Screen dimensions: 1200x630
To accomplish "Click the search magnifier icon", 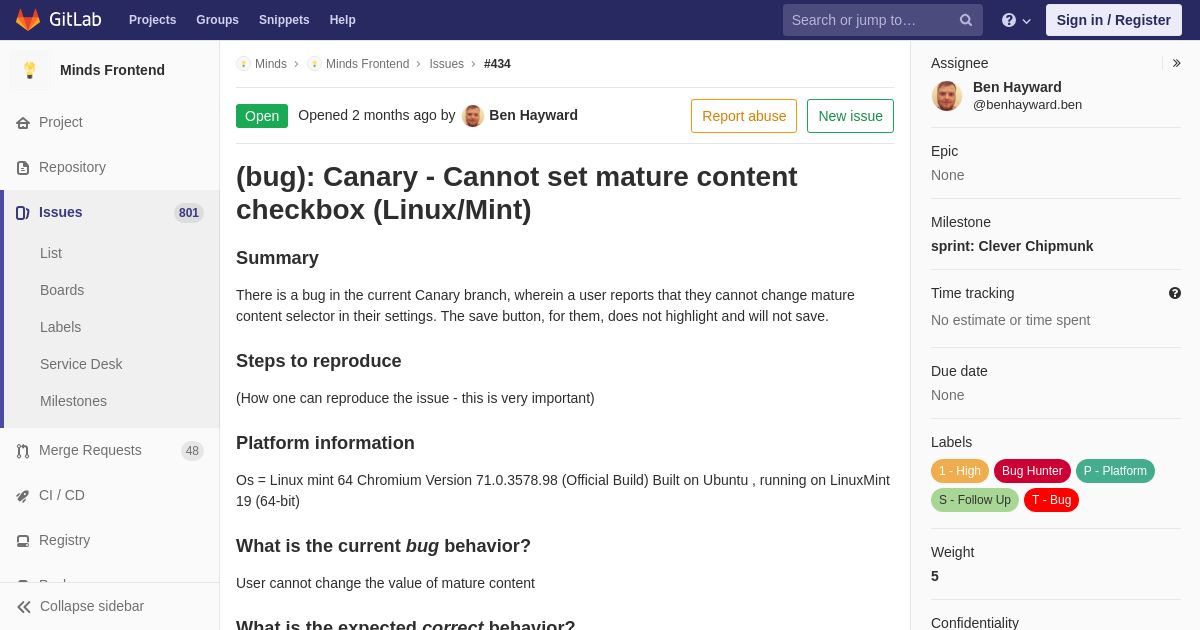I will click(966, 20).
